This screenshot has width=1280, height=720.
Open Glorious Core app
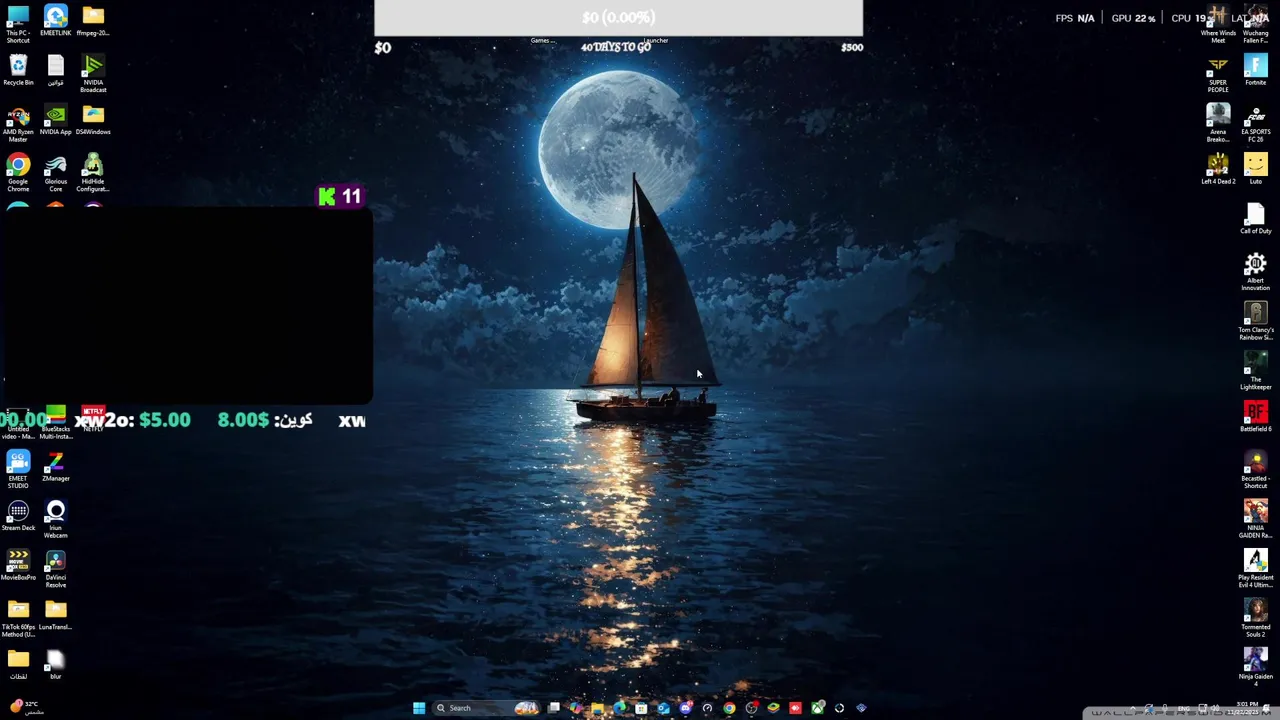[x=55, y=173]
